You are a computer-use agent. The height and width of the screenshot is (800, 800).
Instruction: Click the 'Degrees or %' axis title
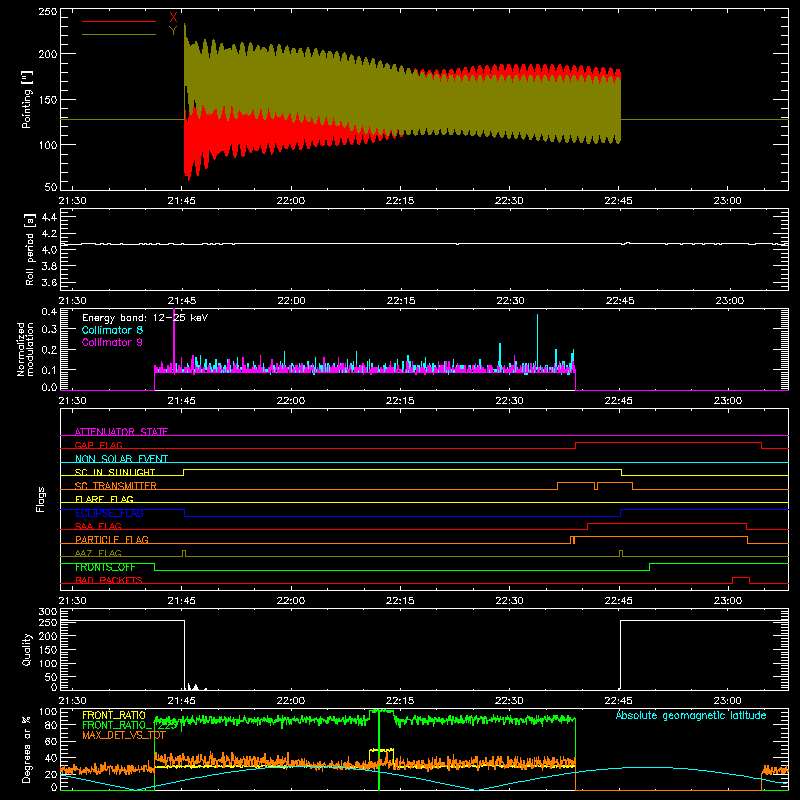coord(27,749)
